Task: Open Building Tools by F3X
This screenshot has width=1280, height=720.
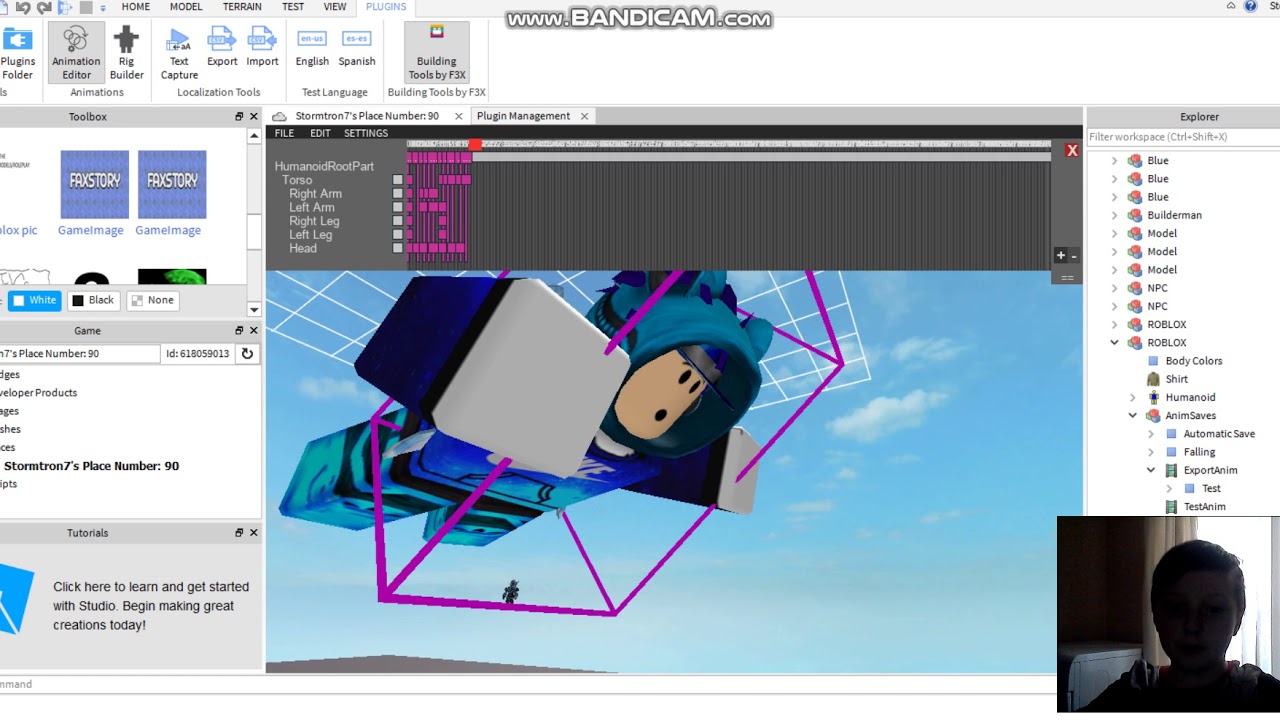Action: click(437, 53)
